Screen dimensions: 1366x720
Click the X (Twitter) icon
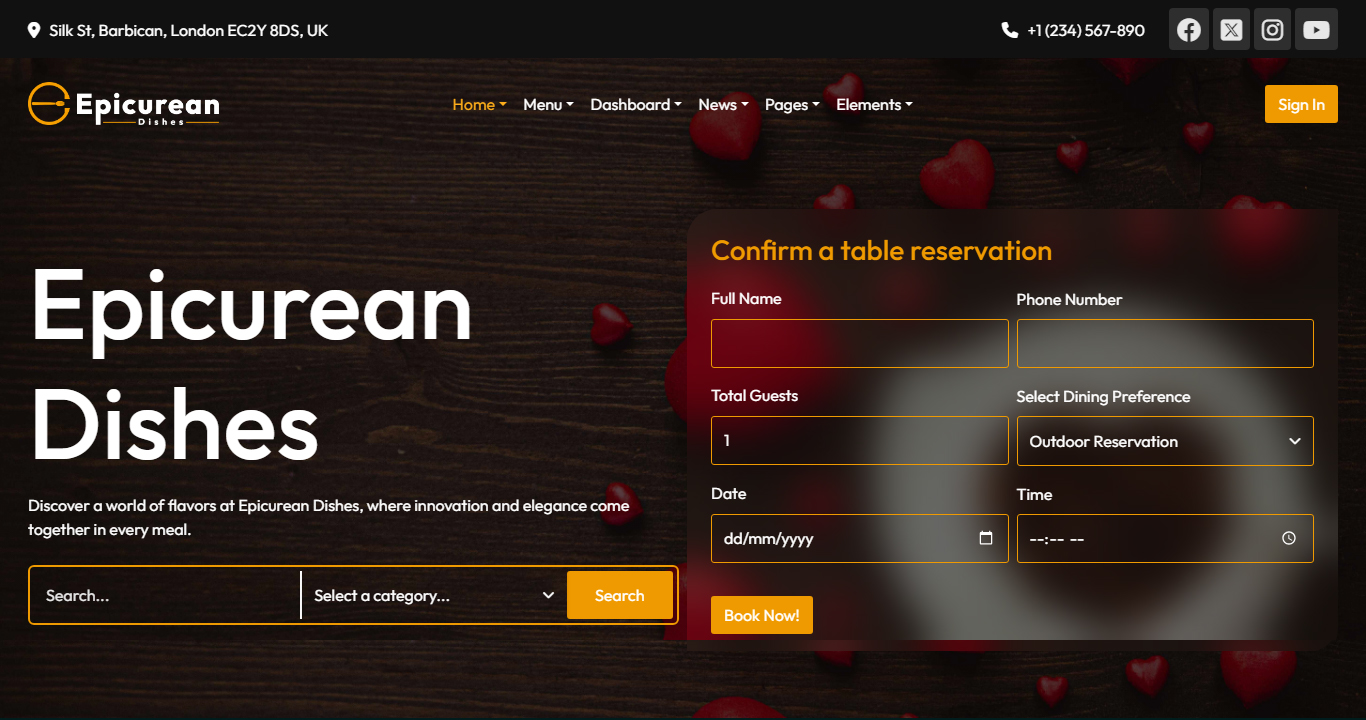click(x=1231, y=30)
